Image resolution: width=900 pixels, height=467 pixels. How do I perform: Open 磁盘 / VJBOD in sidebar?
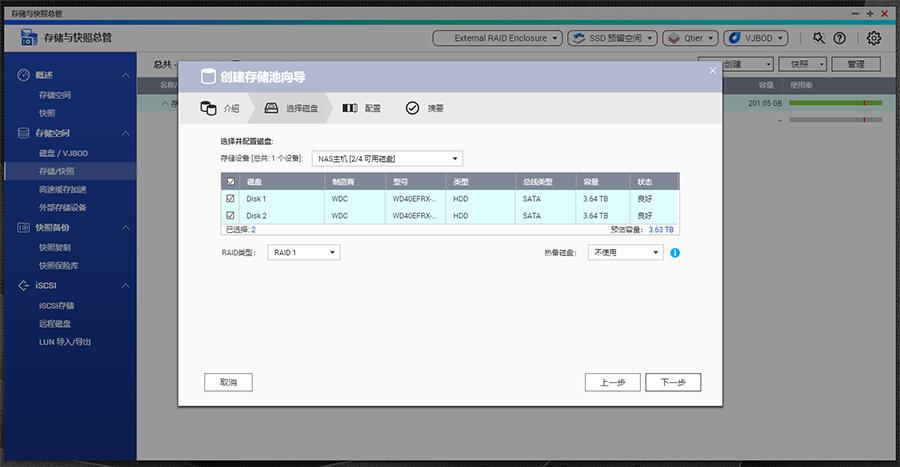coord(63,153)
